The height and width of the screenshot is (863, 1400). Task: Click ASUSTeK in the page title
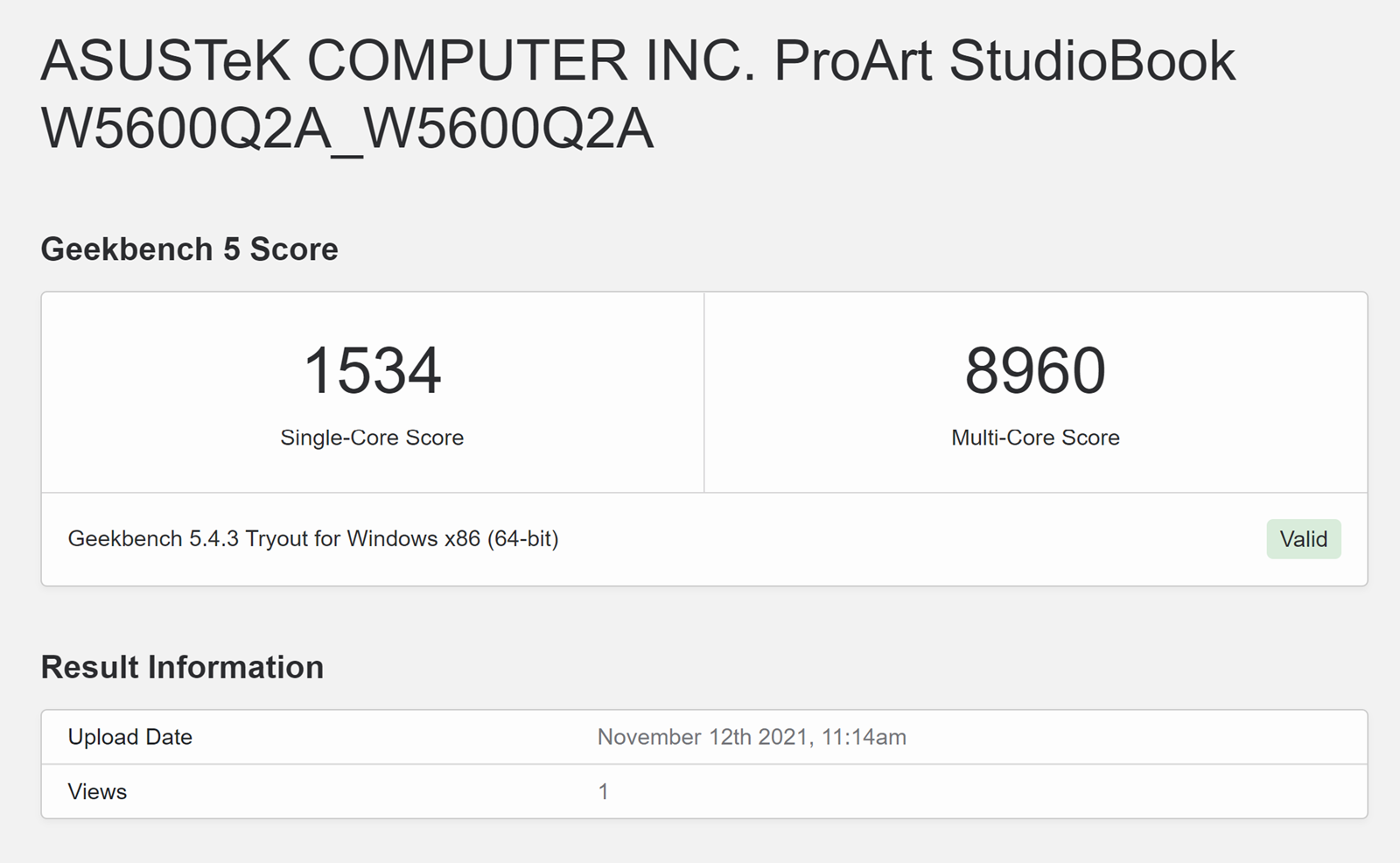pyautogui.click(x=165, y=61)
